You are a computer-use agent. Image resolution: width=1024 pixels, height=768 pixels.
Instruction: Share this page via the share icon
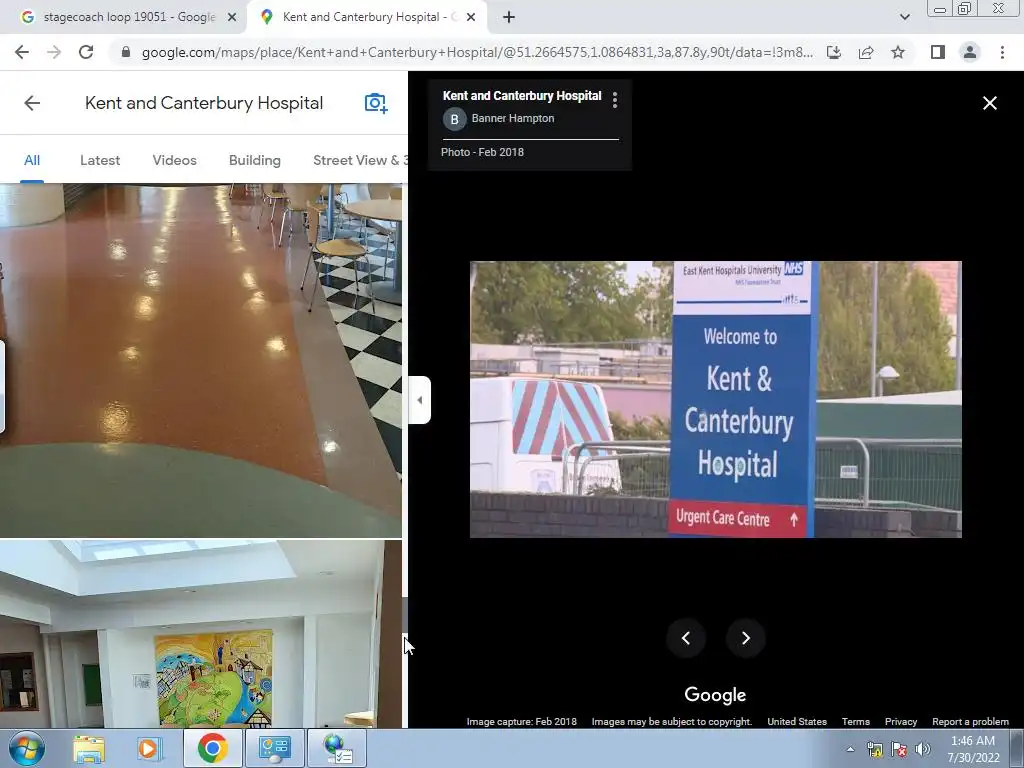866,52
